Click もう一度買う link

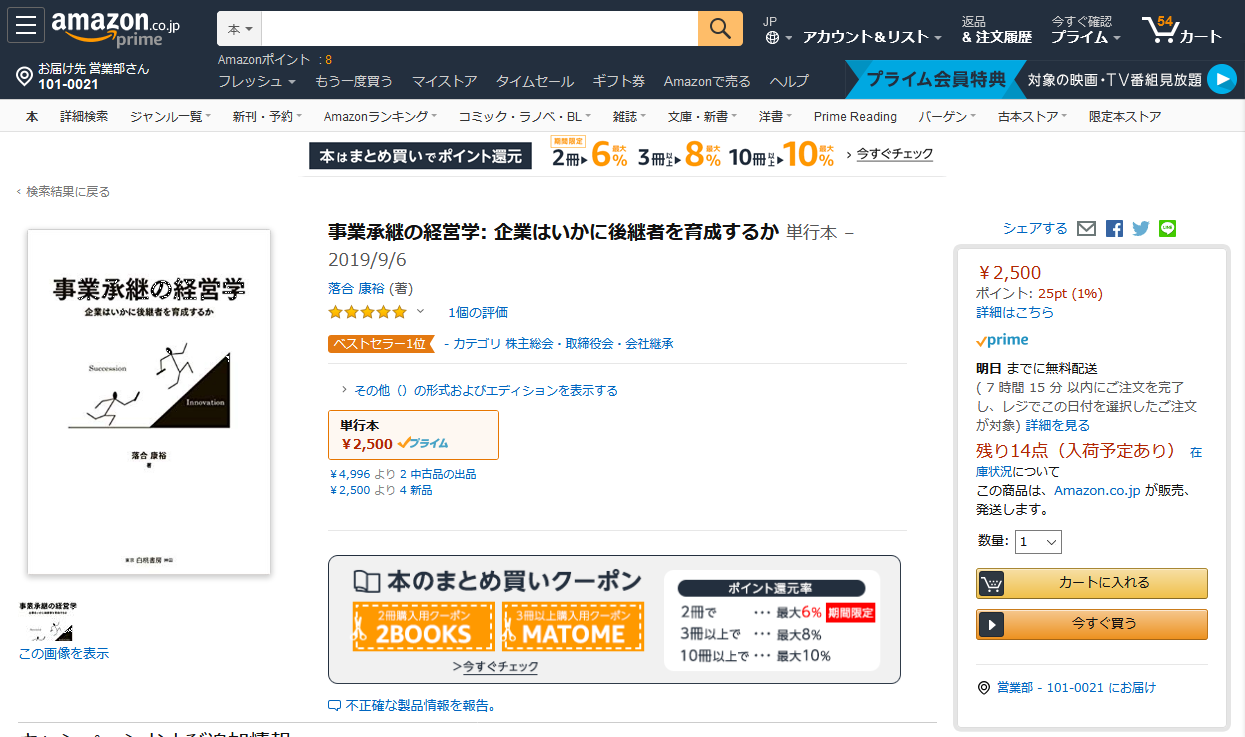354,81
